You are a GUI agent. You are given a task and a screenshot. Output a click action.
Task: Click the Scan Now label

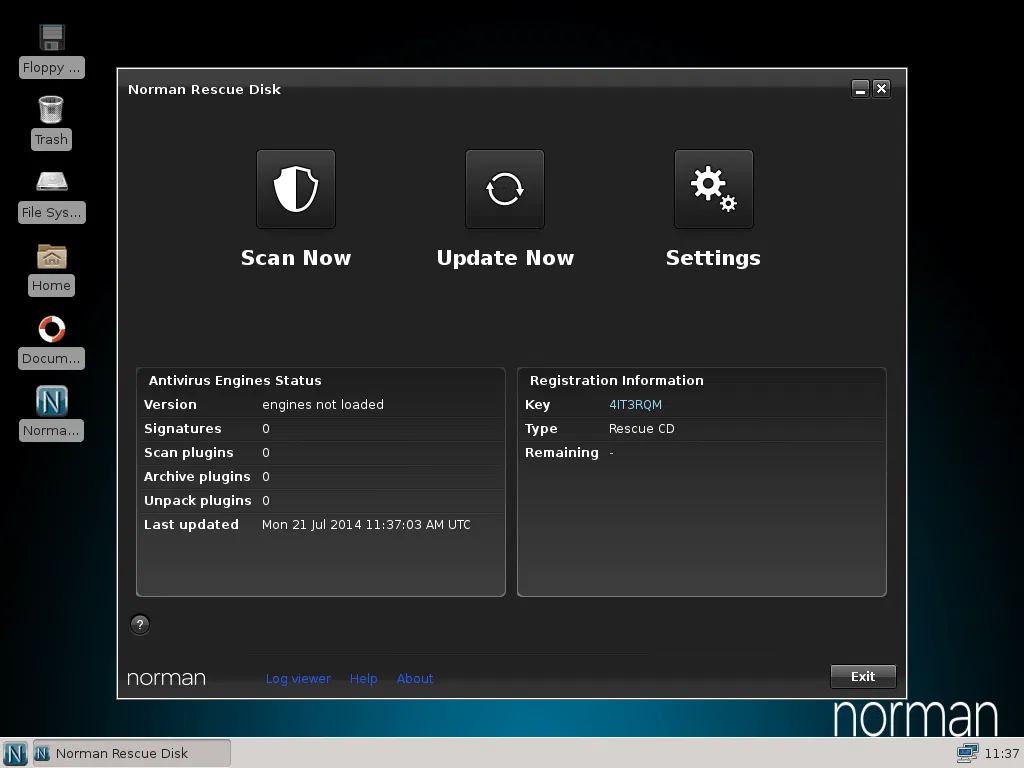point(296,258)
